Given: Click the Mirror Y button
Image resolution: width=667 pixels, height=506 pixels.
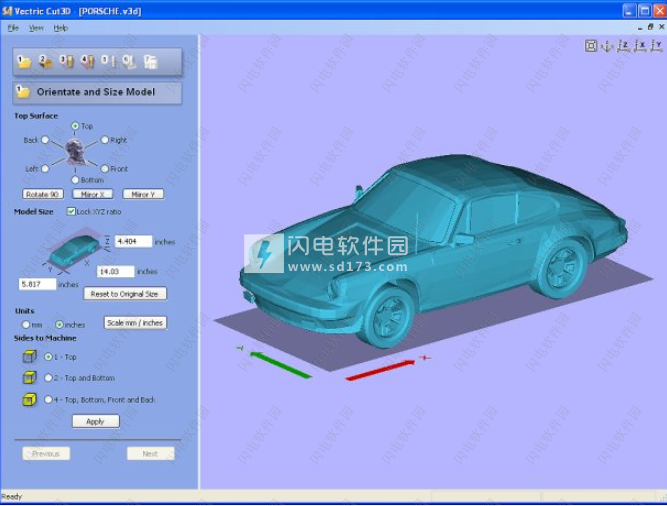Looking at the screenshot, I should pyautogui.click(x=143, y=194).
